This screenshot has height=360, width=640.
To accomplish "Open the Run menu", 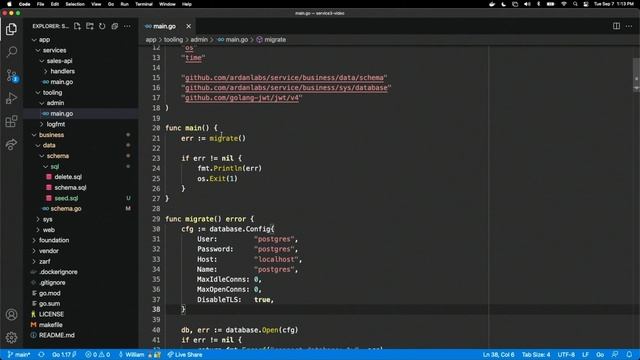I will 124,4.
